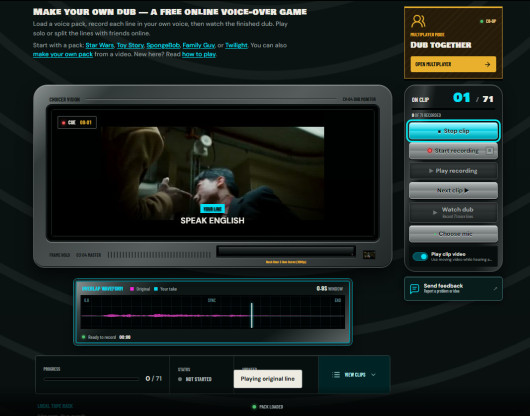
Task: Click the Send feedback chat icon
Action: tap(414, 289)
